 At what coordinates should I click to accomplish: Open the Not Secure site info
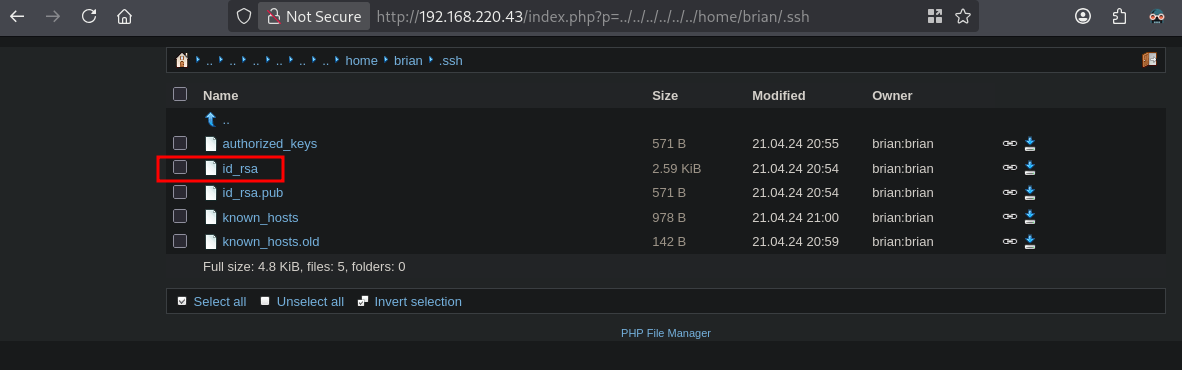[314, 16]
